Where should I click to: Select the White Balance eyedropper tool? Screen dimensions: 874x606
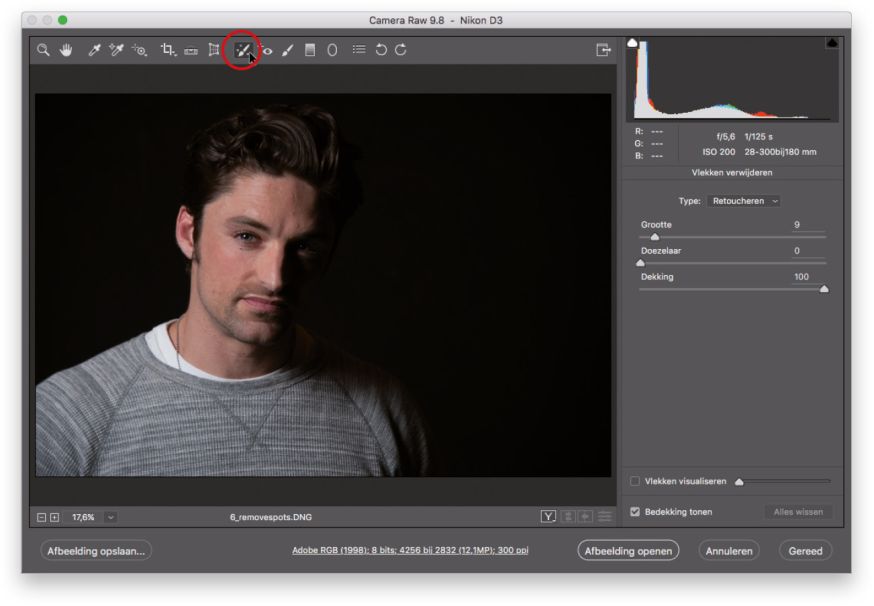[94, 50]
